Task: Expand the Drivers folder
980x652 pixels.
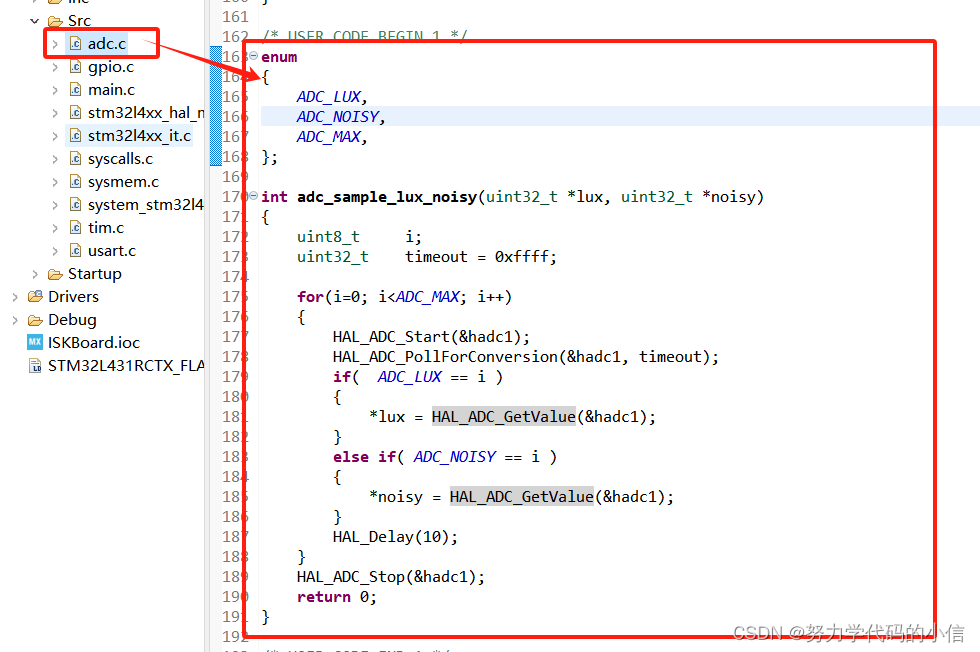Action: click(x=15, y=296)
